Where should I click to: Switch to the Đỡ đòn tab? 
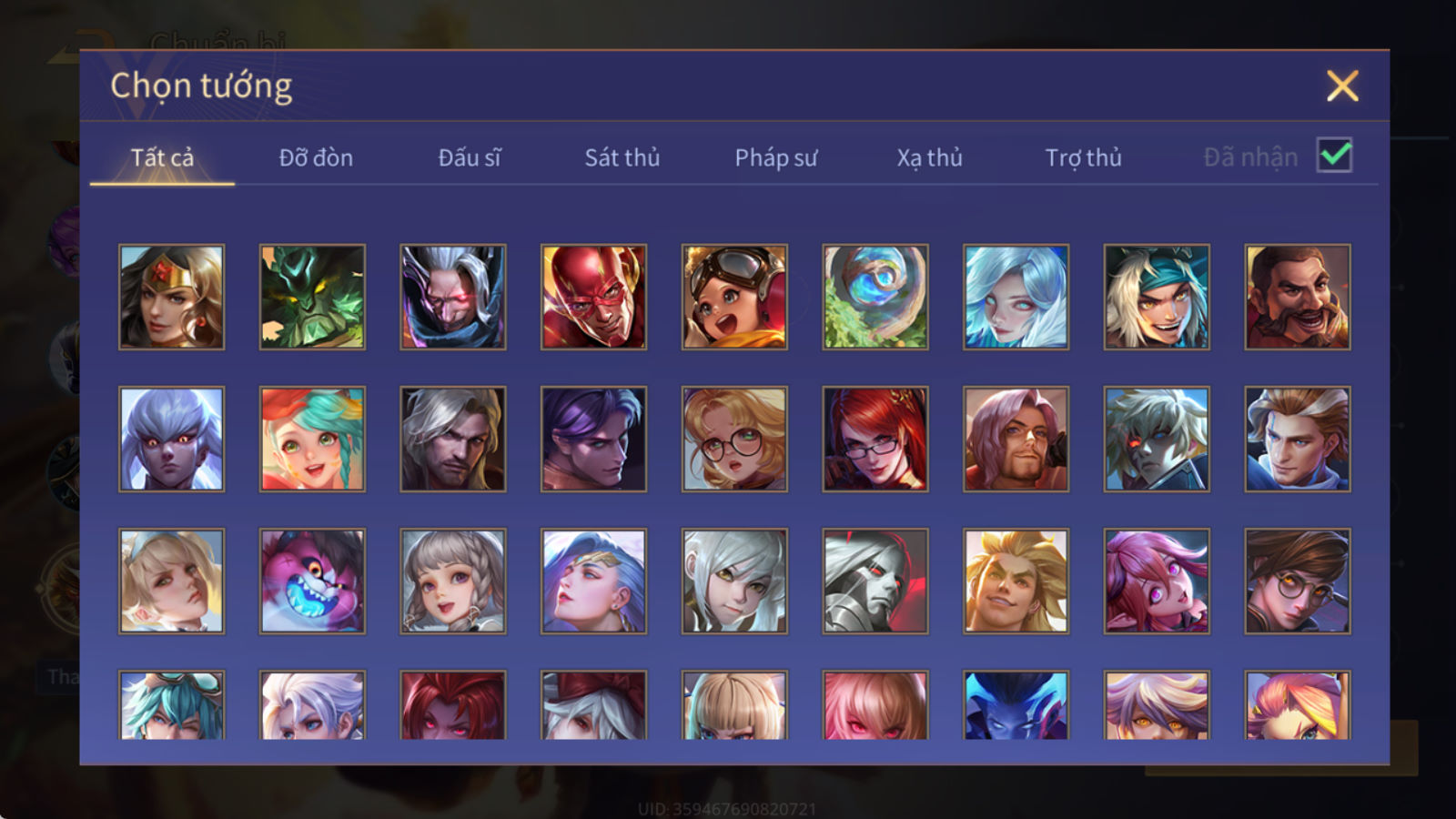click(316, 157)
